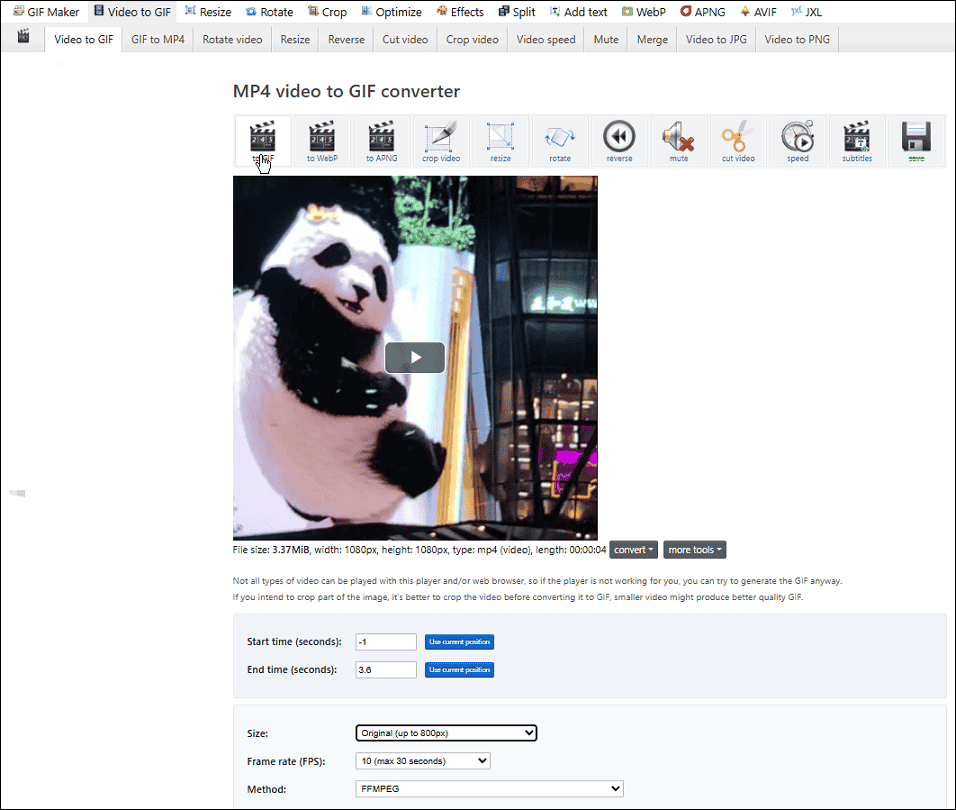
Task: Expand the Method FFMPEG dropdown
Action: click(x=489, y=789)
